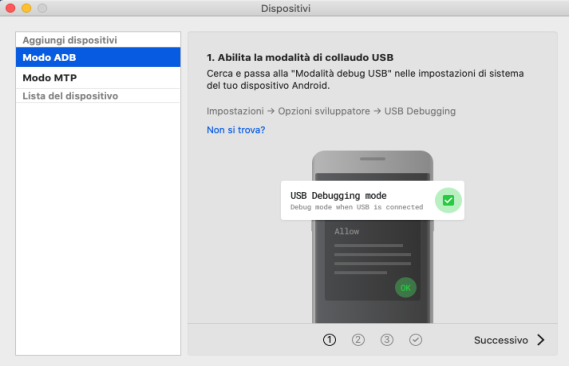Select Modo MTP in the sidebar
Screen dimensions: 569x366
click(98, 78)
